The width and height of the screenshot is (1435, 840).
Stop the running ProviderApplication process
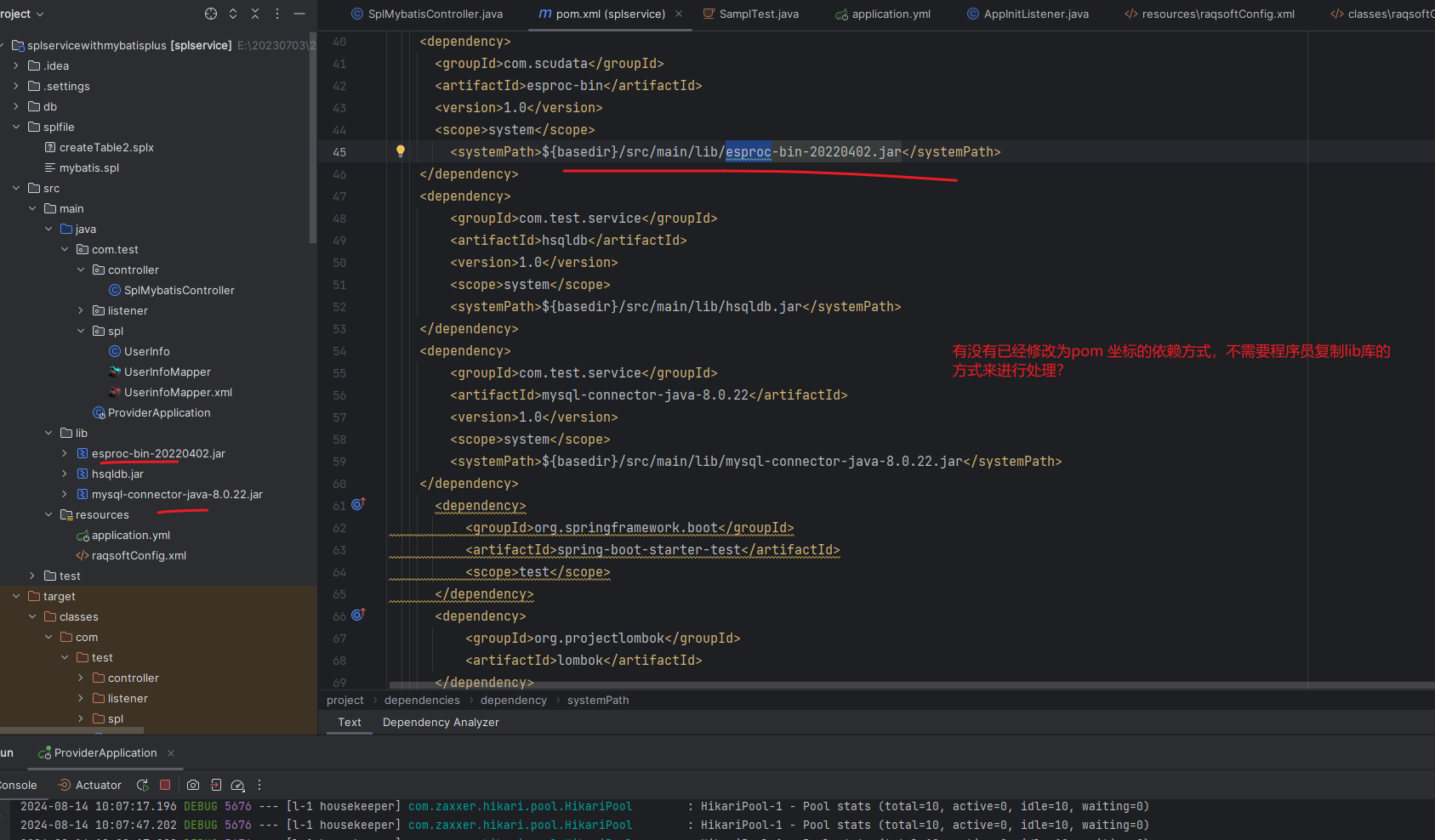(x=165, y=785)
